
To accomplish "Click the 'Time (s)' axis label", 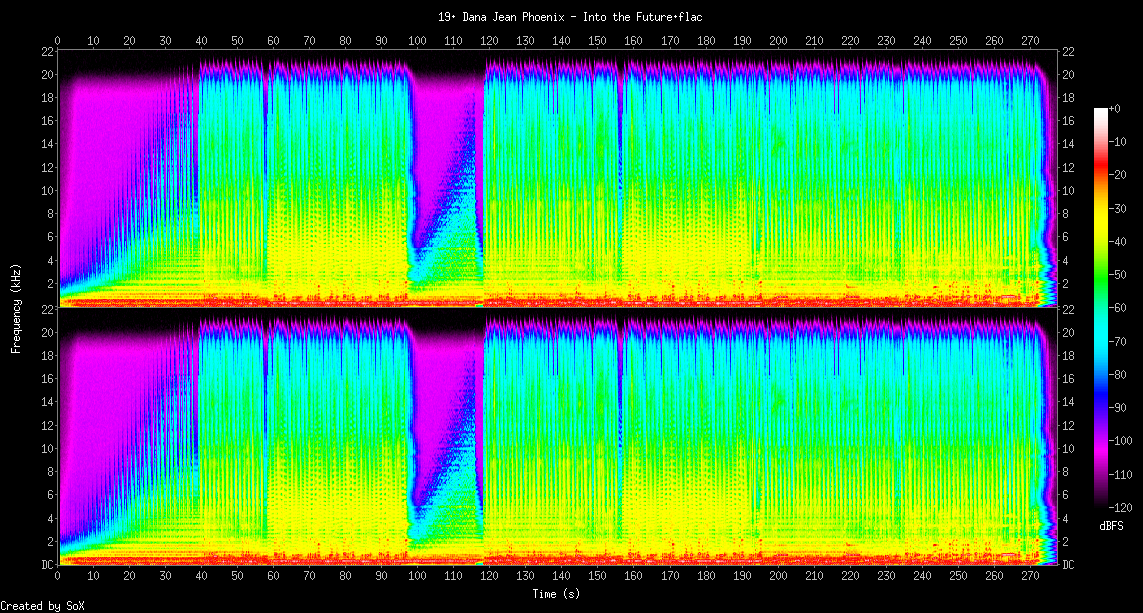I will [557, 595].
